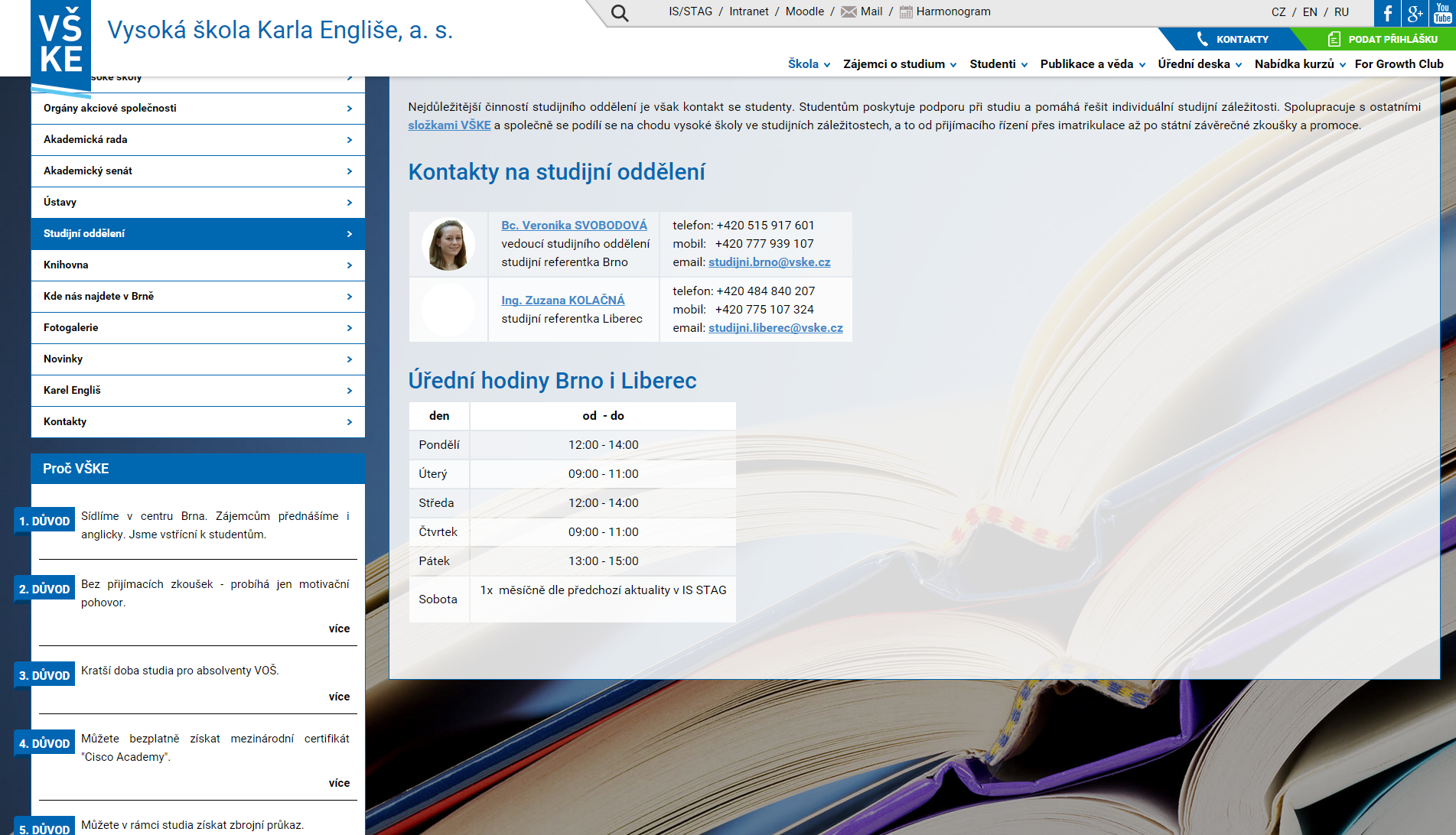Click the 3. DŮVOD badge
Screen dimensions: 1456x835
click(44, 675)
